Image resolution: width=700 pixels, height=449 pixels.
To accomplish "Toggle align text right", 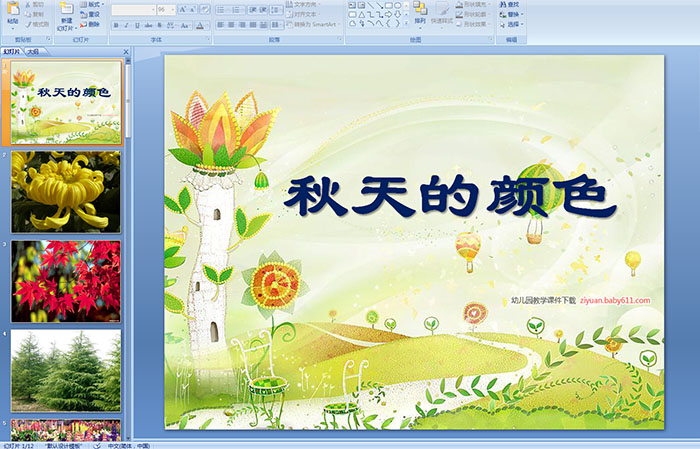I will (242, 25).
